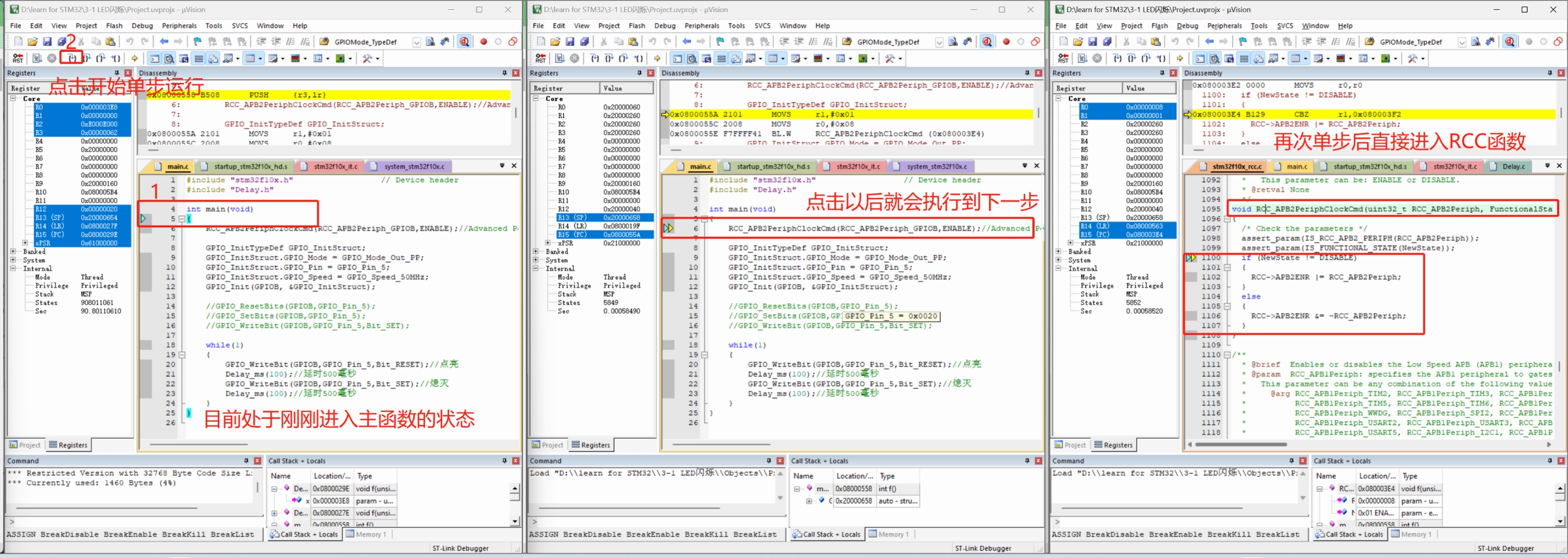Open the Debug menu in the middle window

(665, 26)
